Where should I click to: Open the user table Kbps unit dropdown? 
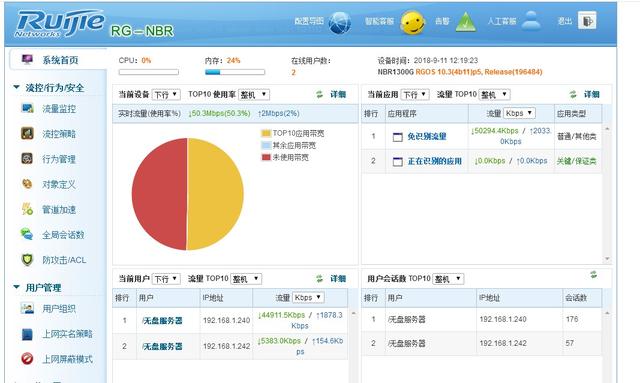click(308, 297)
